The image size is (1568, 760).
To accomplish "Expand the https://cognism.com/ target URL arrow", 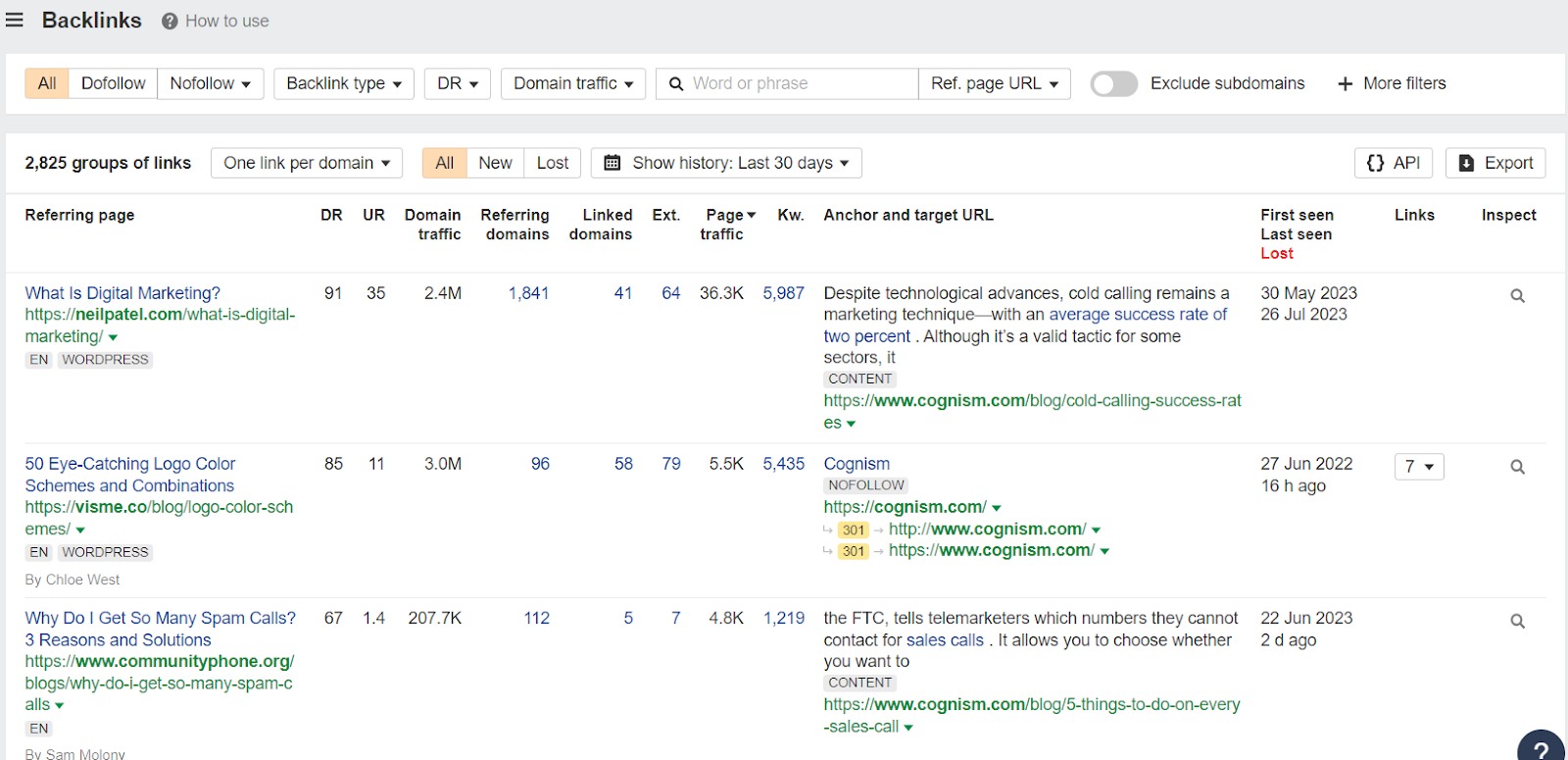I will [x=997, y=508].
